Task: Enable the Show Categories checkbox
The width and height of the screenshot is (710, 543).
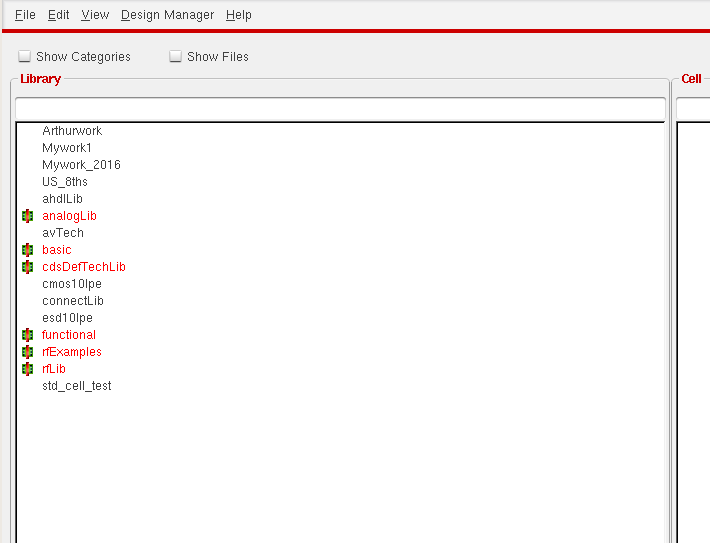Action: tap(24, 56)
